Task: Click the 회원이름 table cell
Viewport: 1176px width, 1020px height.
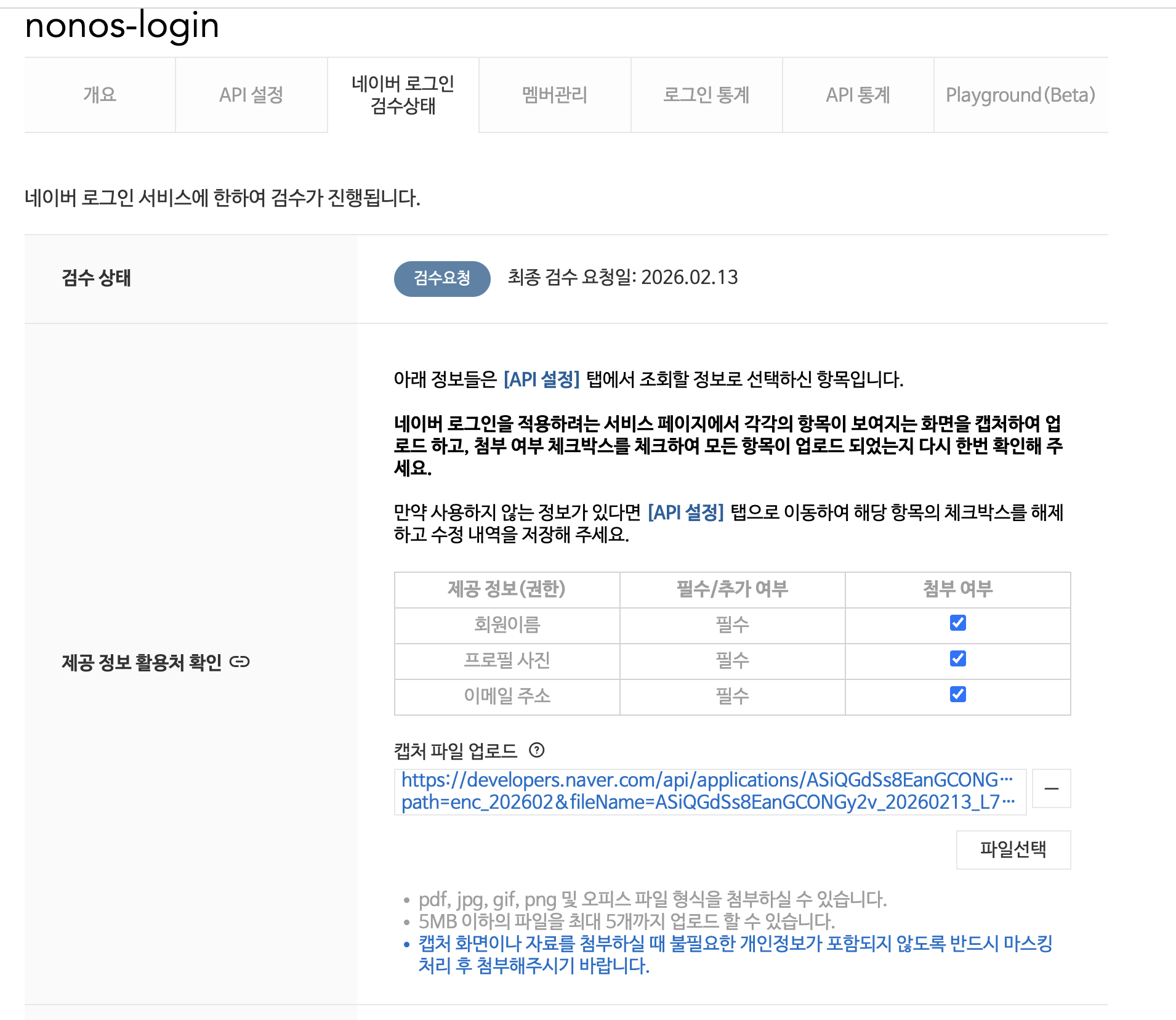Action: click(x=507, y=625)
